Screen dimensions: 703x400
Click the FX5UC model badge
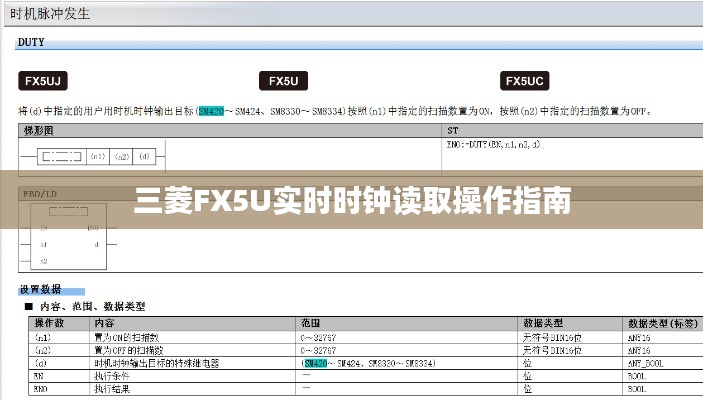click(x=525, y=81)
